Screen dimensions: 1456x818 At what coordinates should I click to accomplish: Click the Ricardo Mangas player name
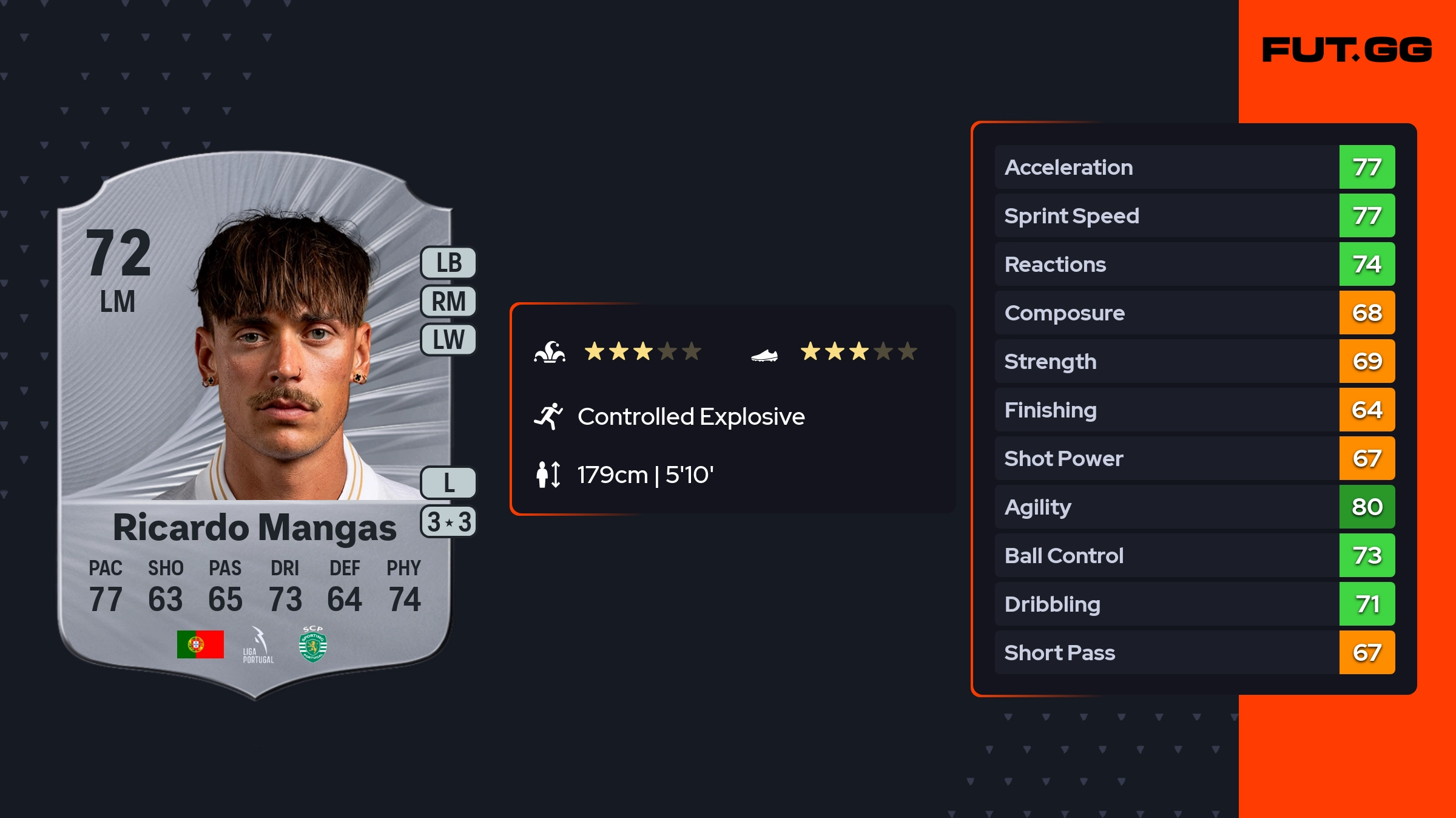255,528
